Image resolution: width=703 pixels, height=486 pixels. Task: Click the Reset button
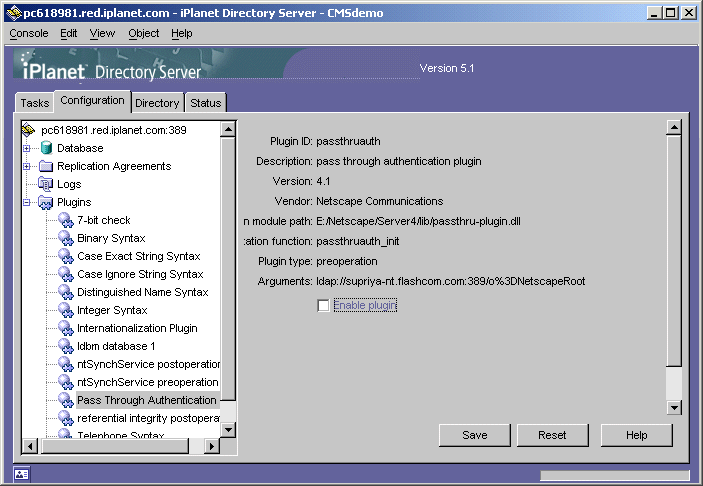pyautogui.click(x=552, y=435)
